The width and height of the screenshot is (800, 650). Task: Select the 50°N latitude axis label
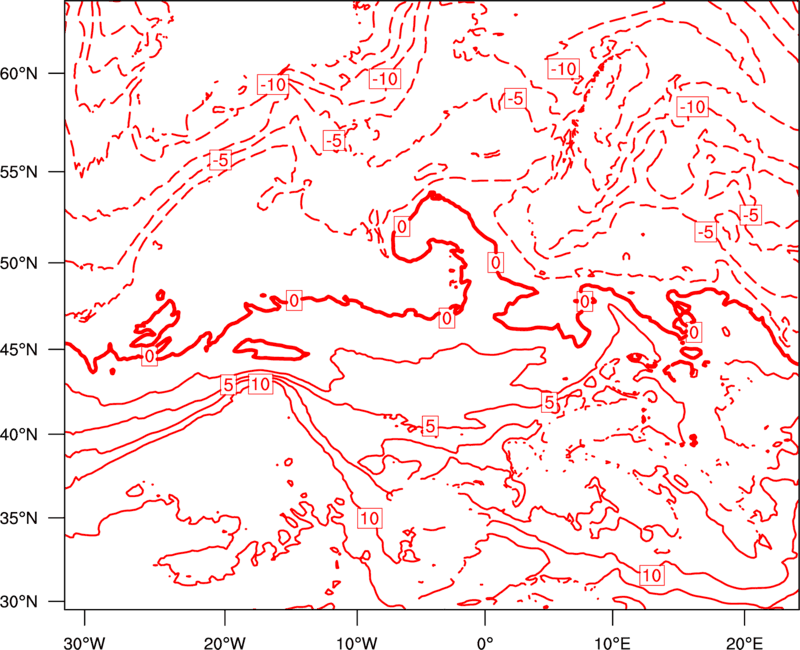click(x=19, y=263)
